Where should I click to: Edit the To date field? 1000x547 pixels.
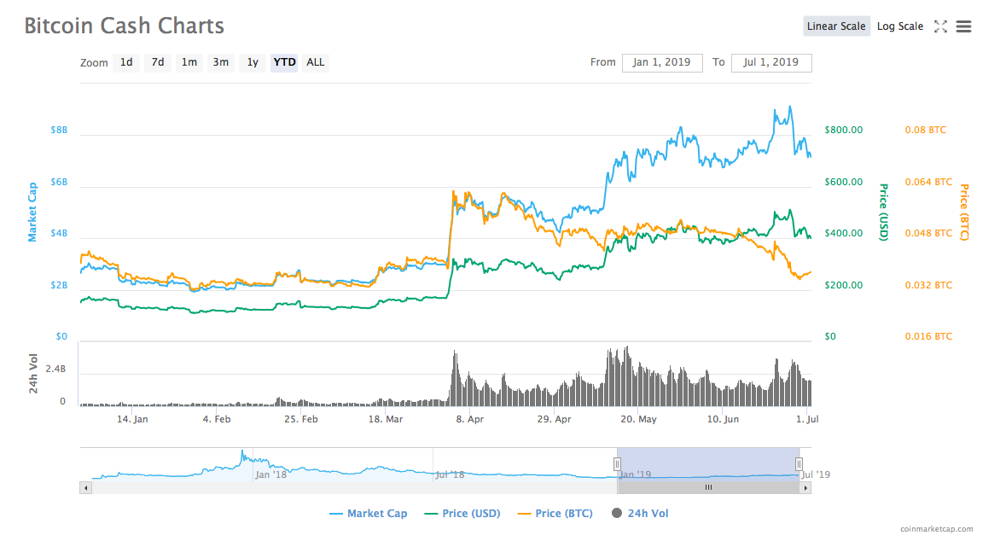771,62
